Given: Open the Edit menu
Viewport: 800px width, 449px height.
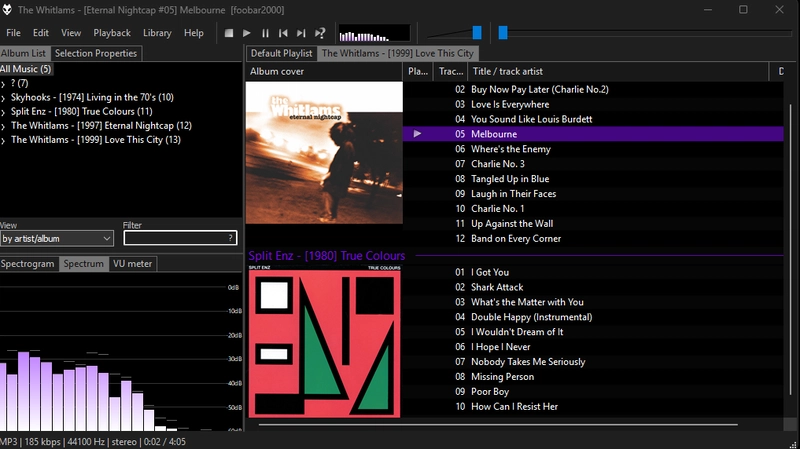Looking at the screenshot, I should [41, 33].
